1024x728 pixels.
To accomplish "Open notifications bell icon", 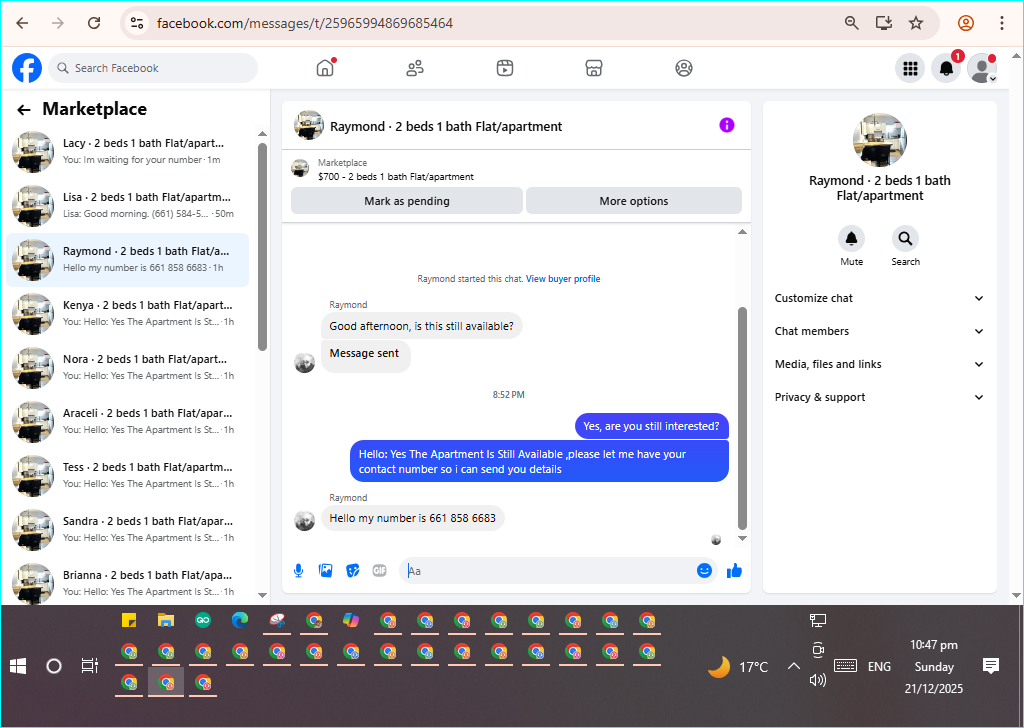I will [946, 68].
